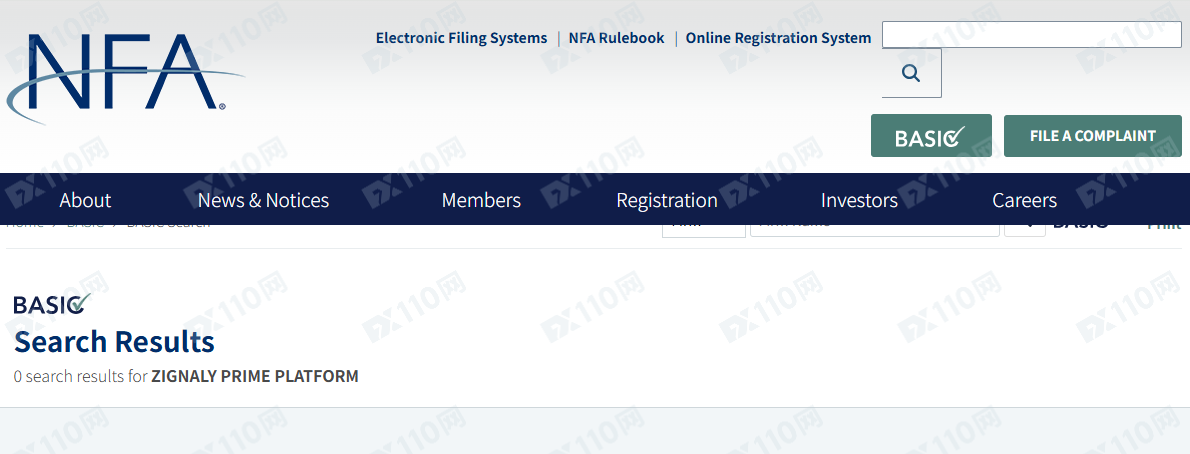Click the NFA logo
The height and width of the screenshot is (454, 1190).
pyautogui.click(x=125, y=79)
